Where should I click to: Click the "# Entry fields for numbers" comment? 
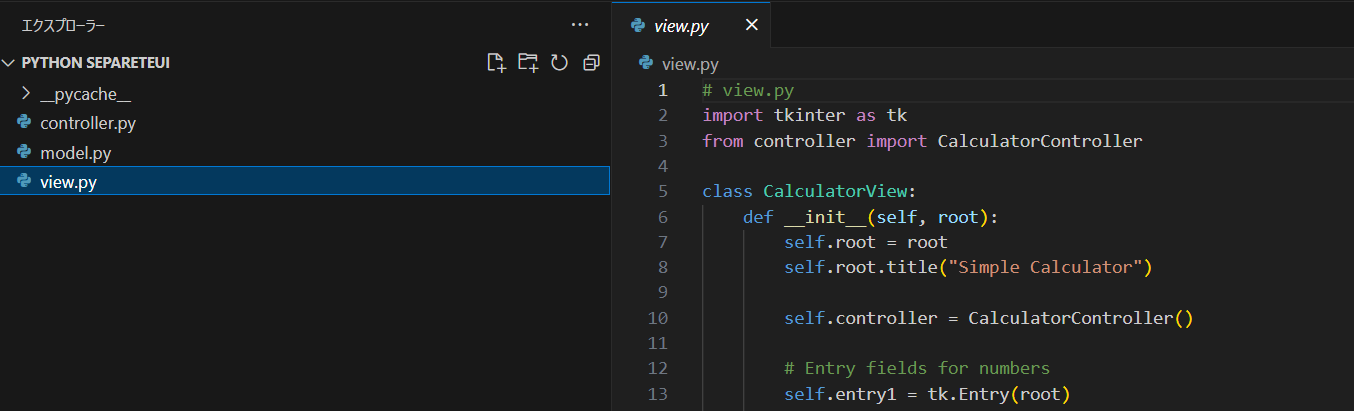coord(917,369)
